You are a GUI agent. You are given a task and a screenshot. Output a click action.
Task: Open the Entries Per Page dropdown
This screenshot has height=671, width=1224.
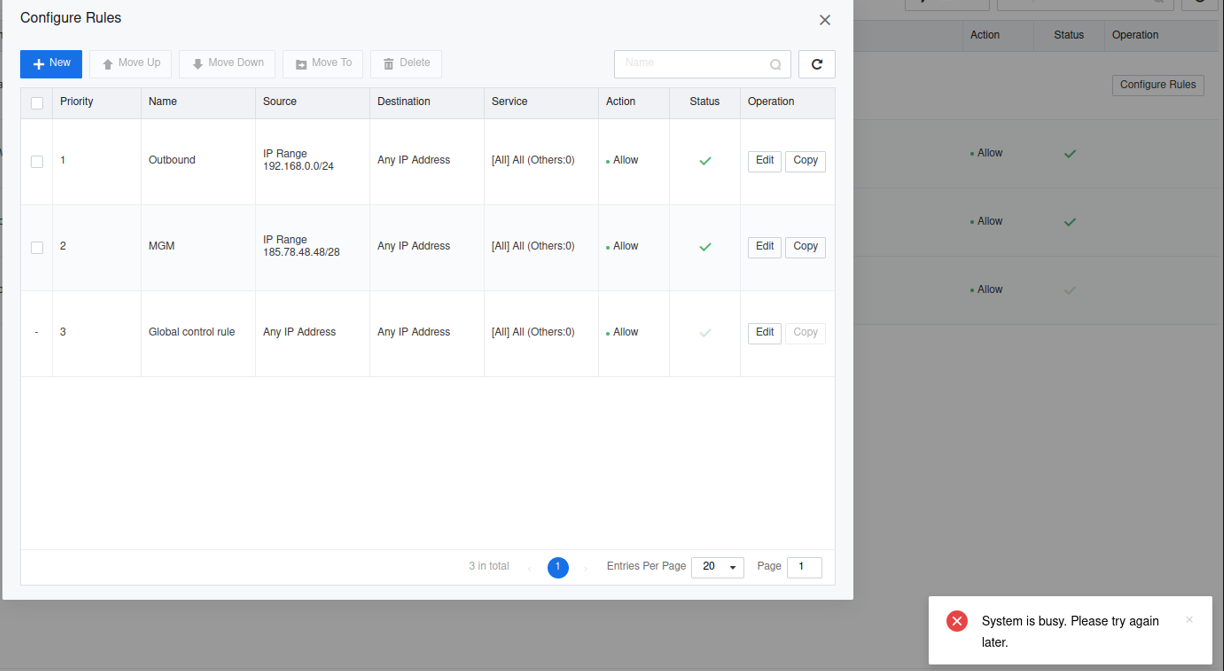pyautogui.click(x=717, y=567)
